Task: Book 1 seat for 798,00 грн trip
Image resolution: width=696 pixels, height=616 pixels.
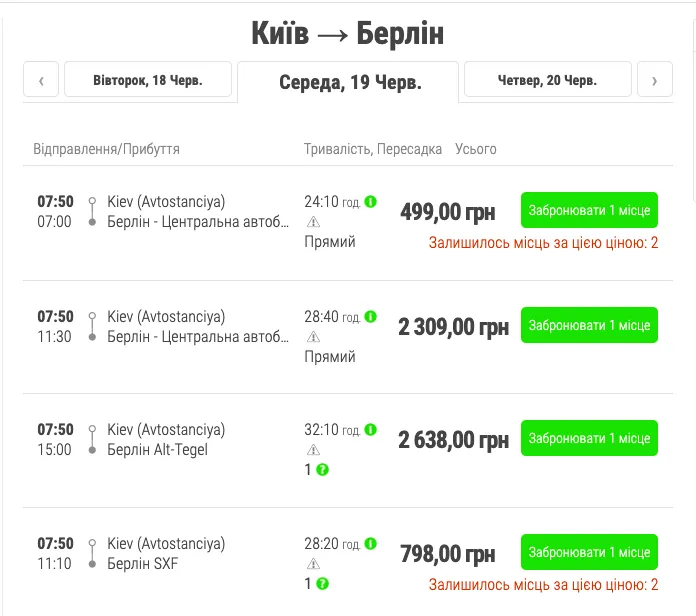Action: [589, 553]
